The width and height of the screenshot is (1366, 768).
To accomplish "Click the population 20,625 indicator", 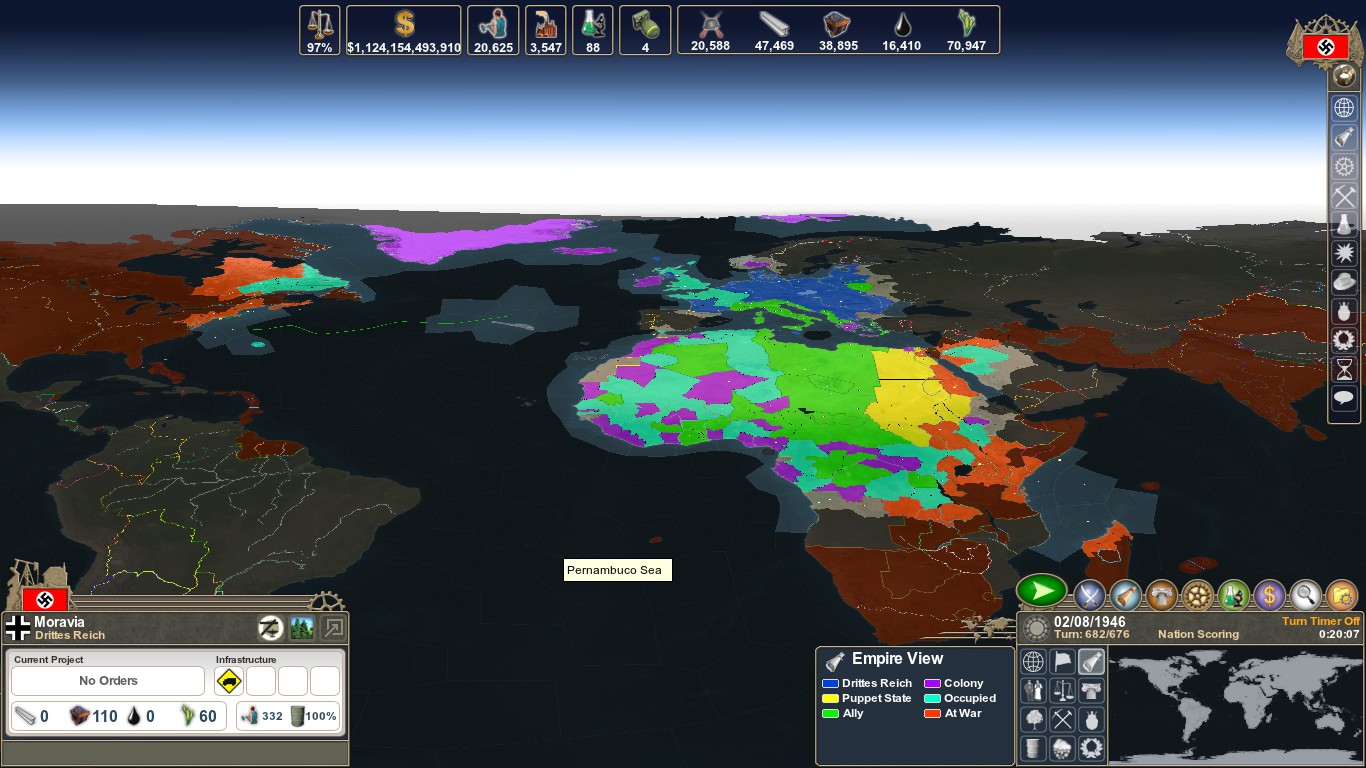I will pyautogui.click(x=493, y=30).
